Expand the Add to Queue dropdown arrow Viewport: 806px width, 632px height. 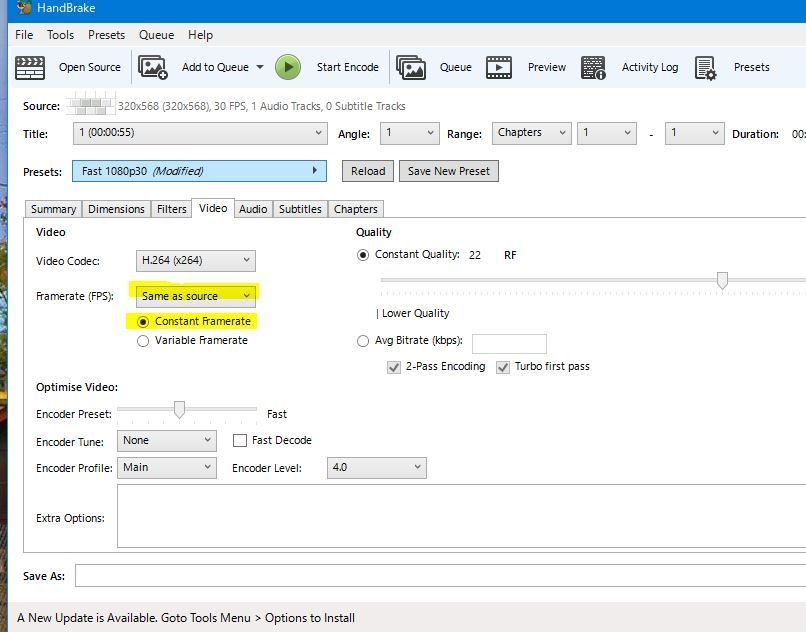point(260,67)
